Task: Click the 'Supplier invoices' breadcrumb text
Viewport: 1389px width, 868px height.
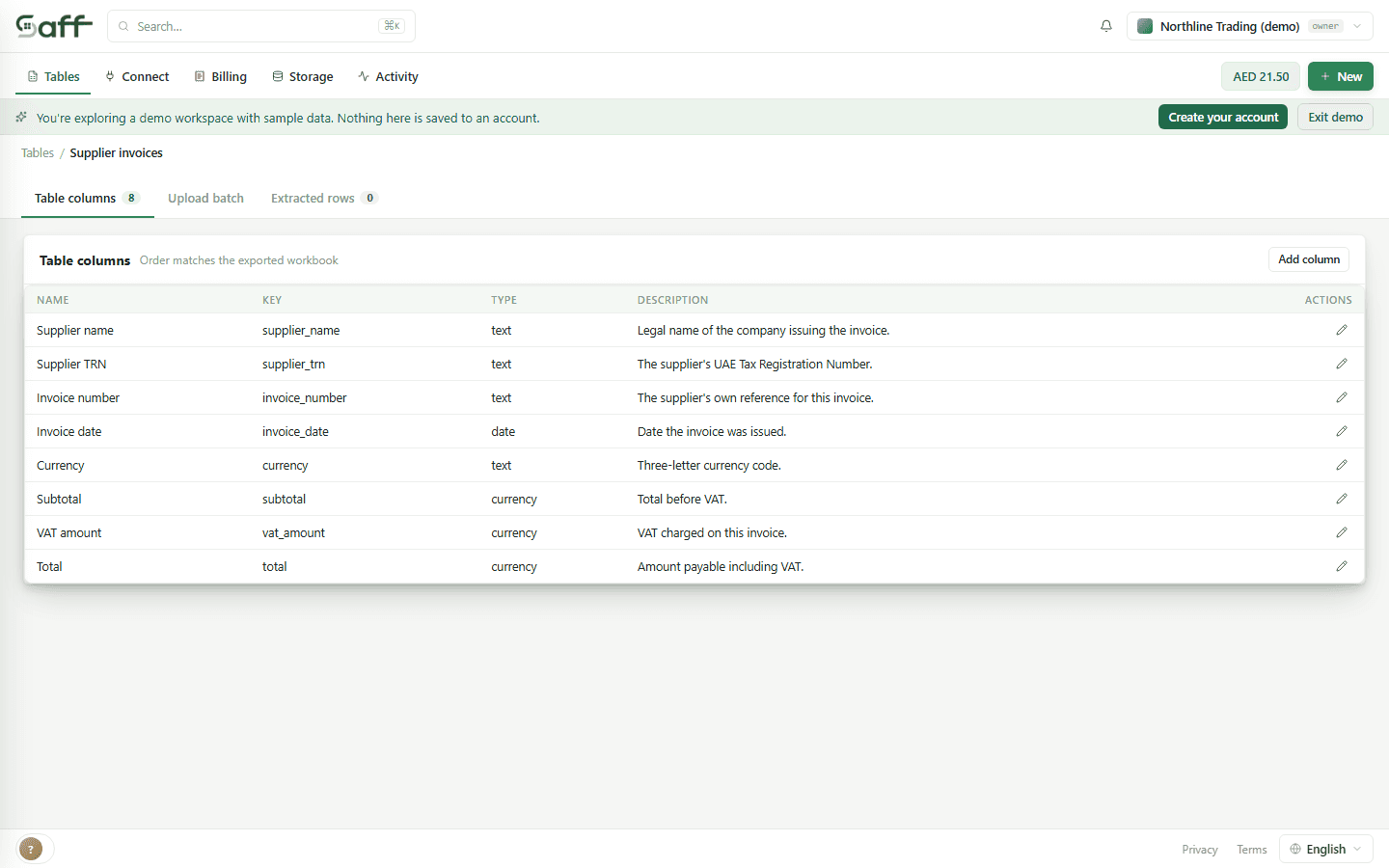Action: (116, 152)
